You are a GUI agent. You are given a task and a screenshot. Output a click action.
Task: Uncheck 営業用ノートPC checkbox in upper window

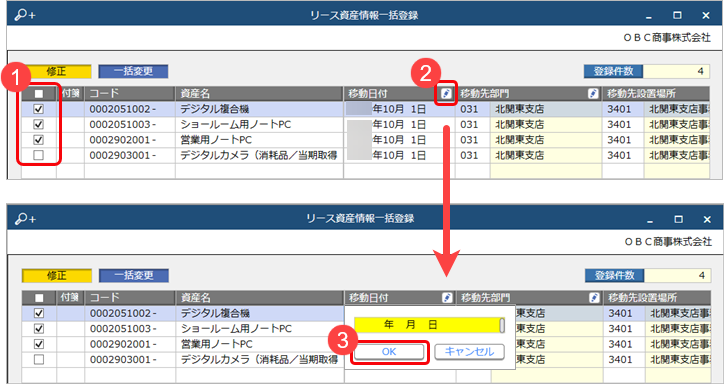coord(39,140)
